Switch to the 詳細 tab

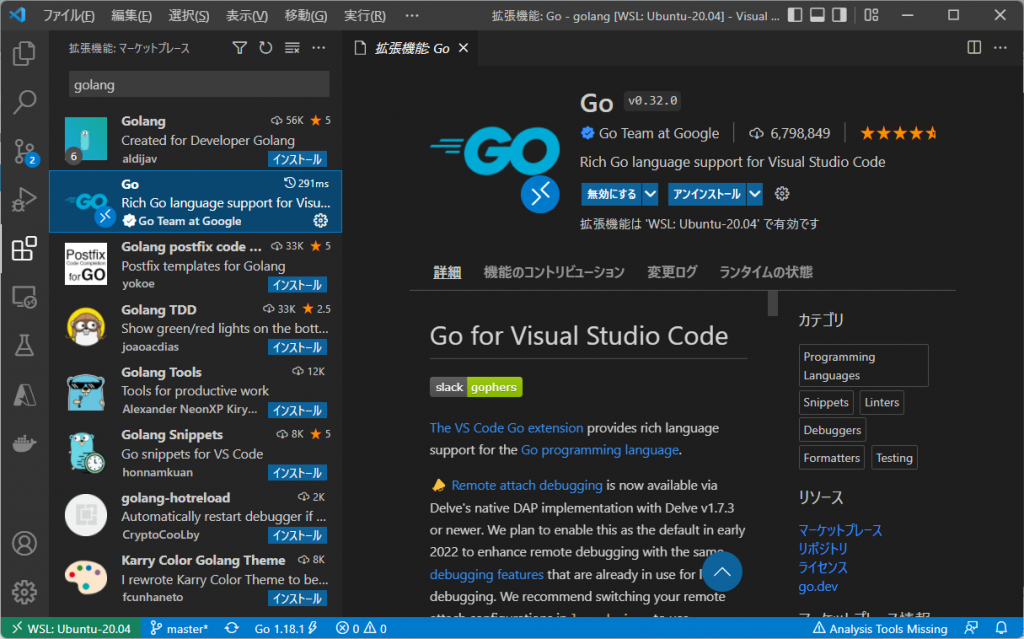[x=447, y=272]
